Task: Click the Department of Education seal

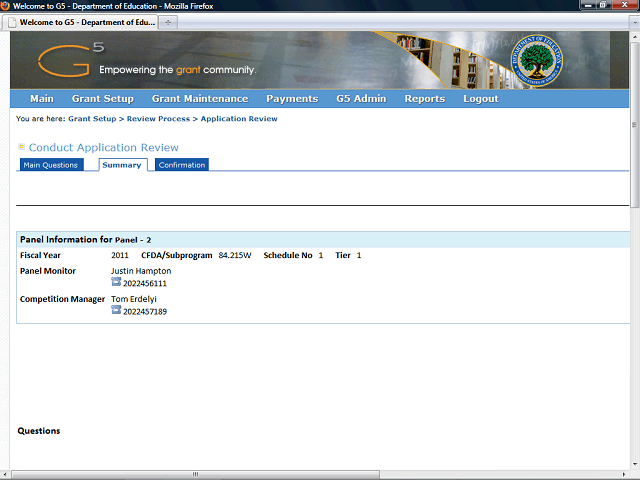Action: click(536, 60)
